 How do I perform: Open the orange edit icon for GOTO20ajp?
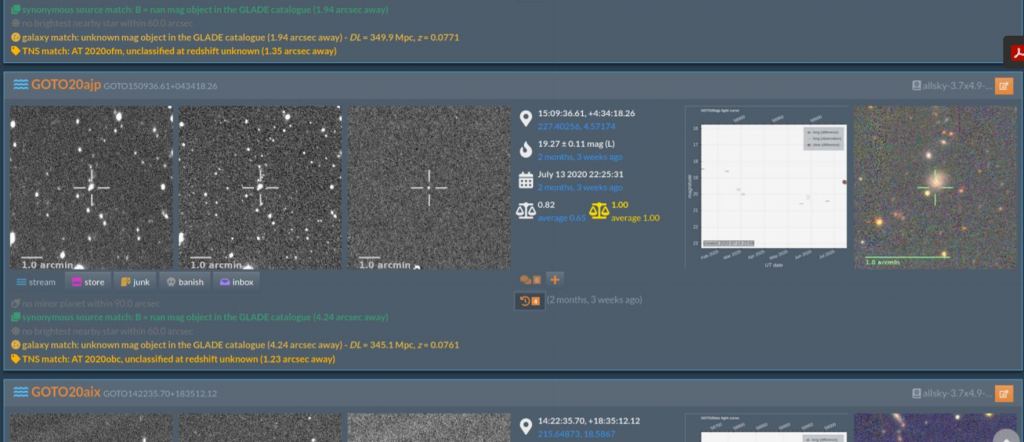coord(1003,86)
